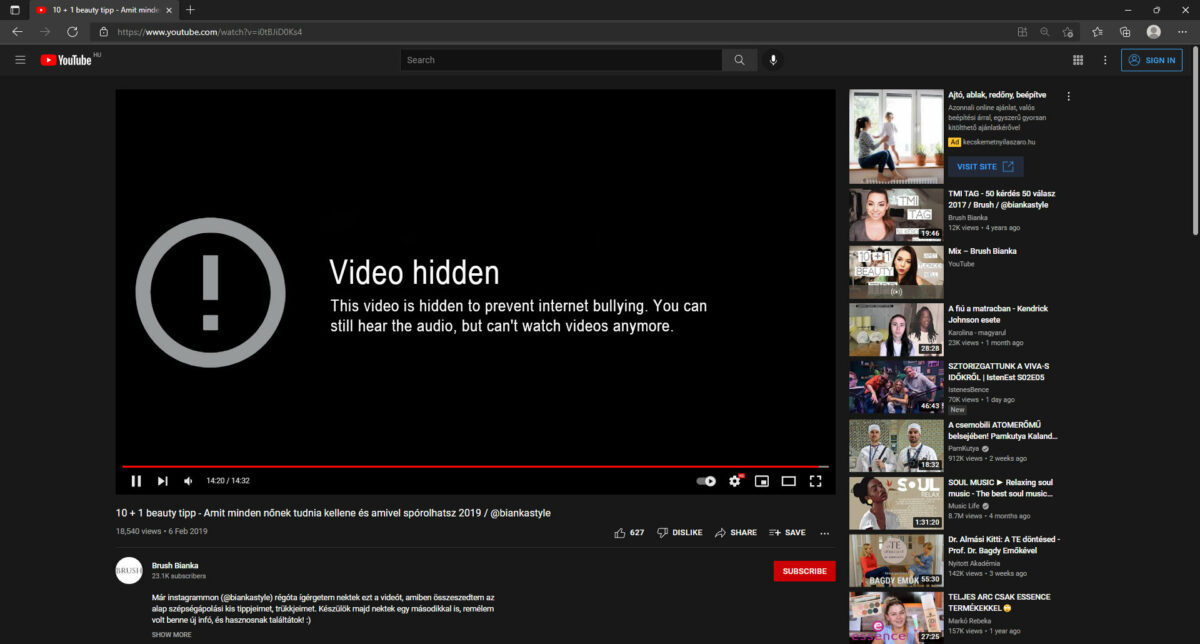Open the player settings gear
The width and height of the screenshot is (1200, 644).
click(x=735, y=481)
